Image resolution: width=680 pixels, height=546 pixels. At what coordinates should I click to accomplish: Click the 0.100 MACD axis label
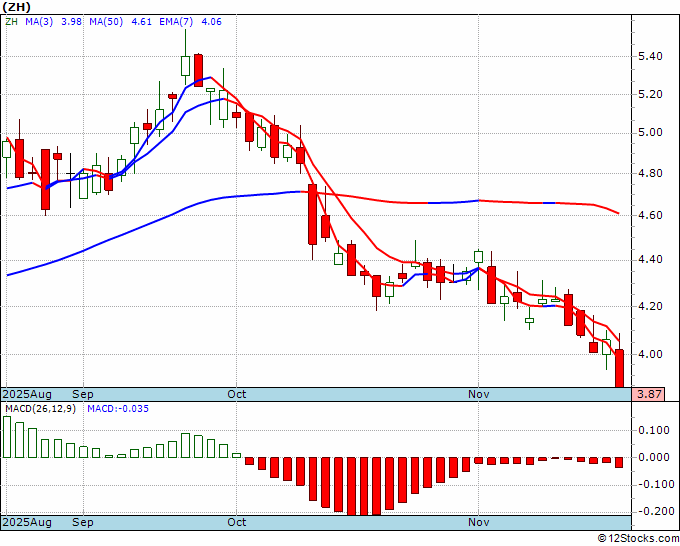coord(654,430)
